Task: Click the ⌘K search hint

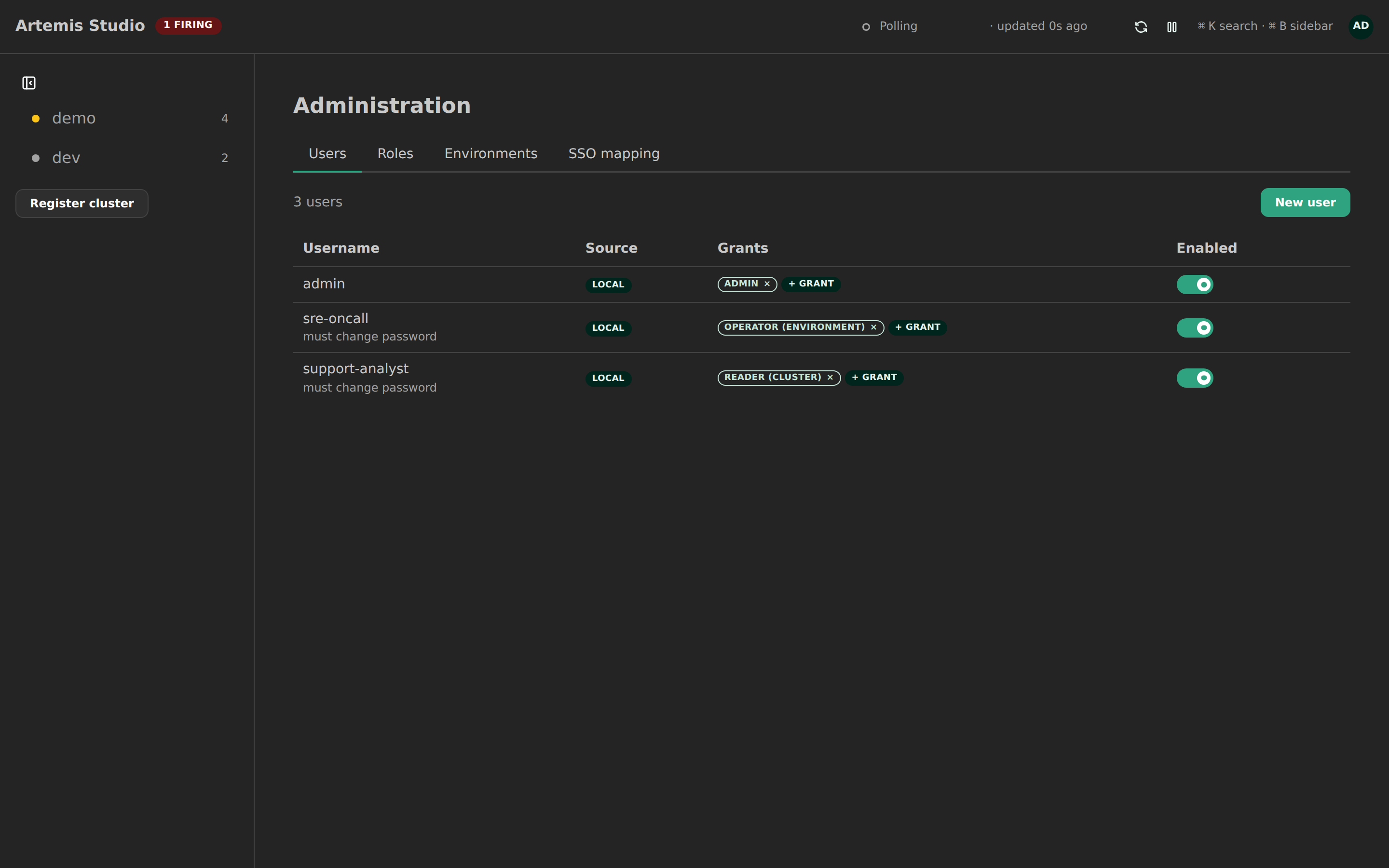Action: (x=1227, y=27)
